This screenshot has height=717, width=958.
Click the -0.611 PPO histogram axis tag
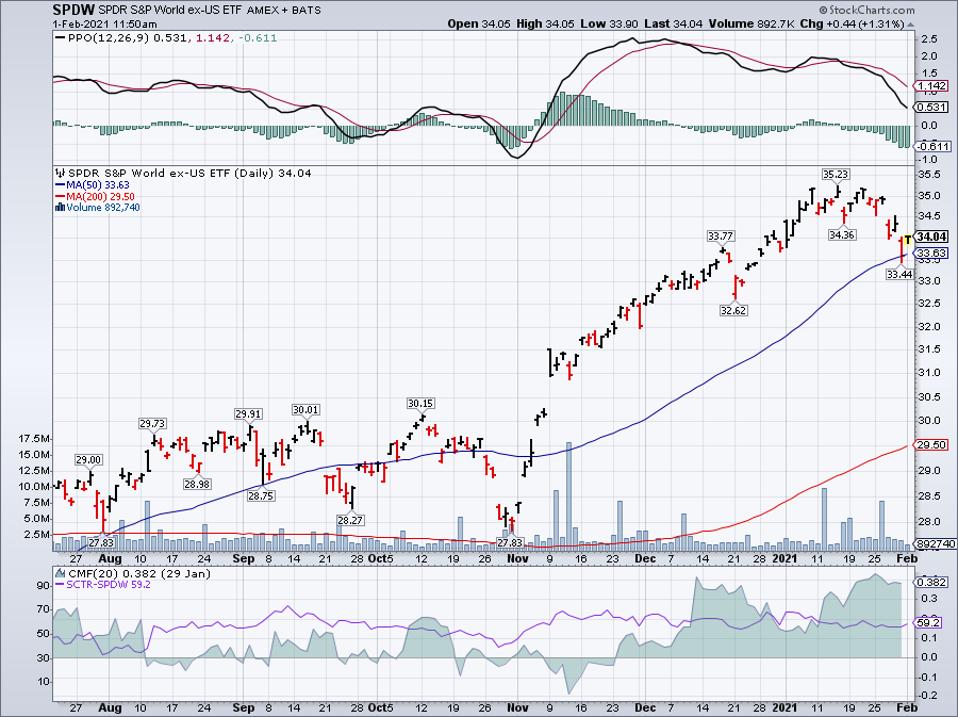[x=932, y=146]
